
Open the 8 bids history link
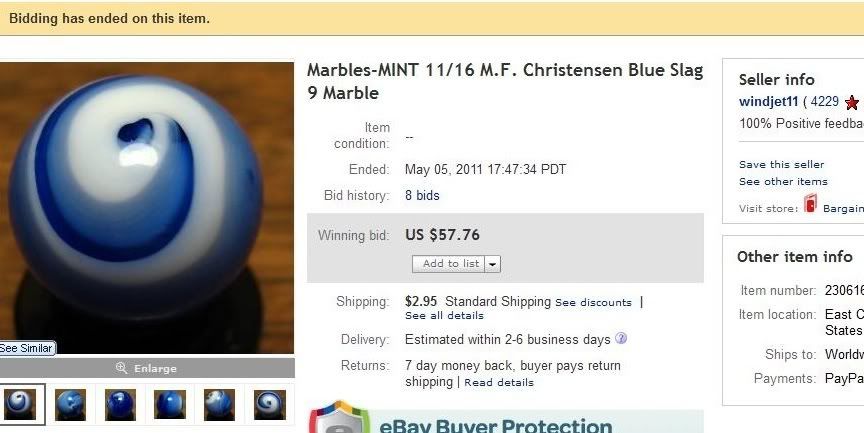point(422,196)
